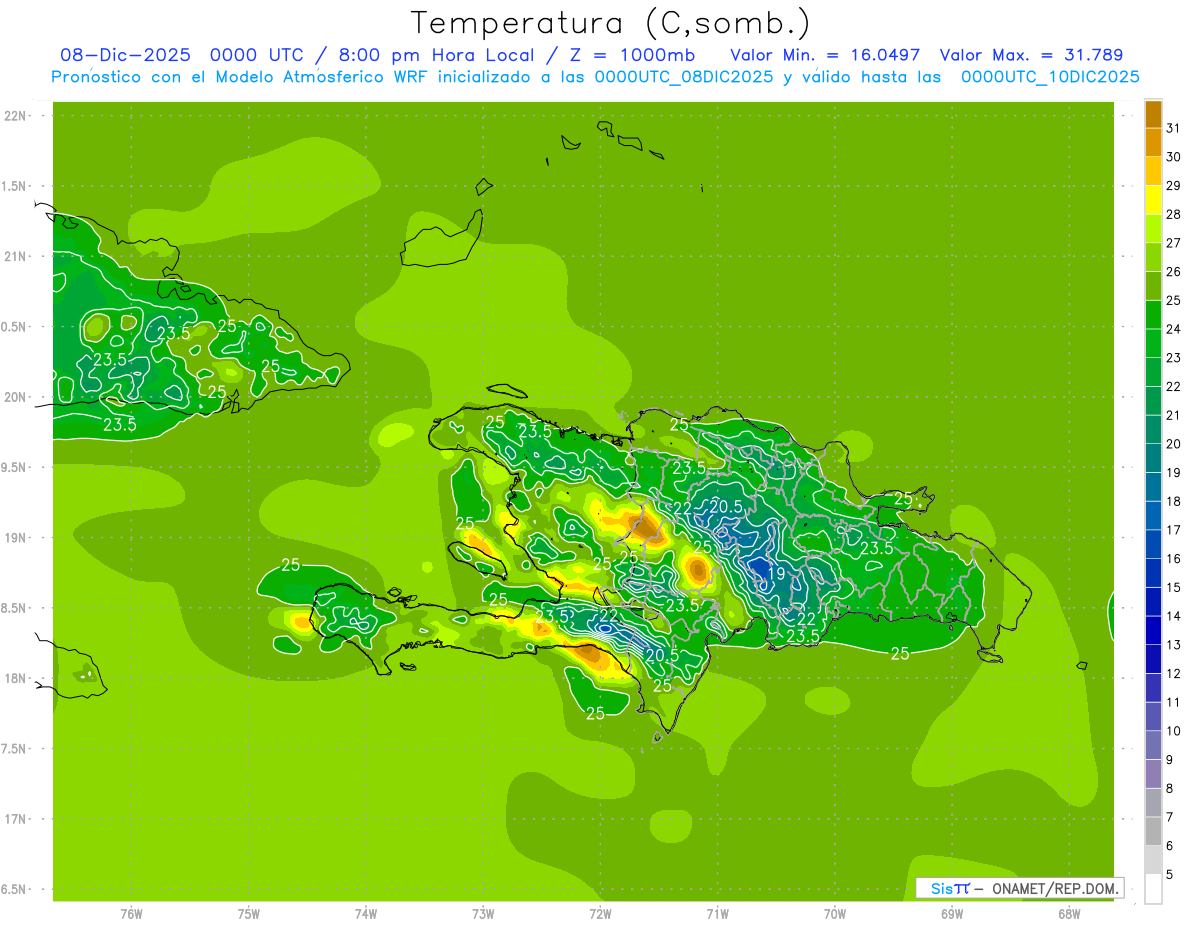Click the "0.5N" latitude axis label
Image resolution: width=1200 pixels, height=927 pixels.
coord(14,327)
